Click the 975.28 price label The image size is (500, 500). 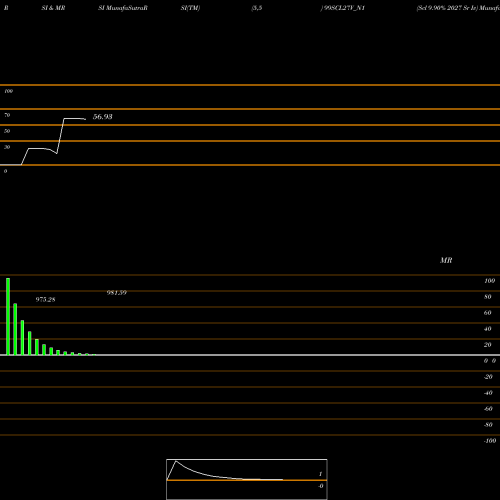point(45,299)
